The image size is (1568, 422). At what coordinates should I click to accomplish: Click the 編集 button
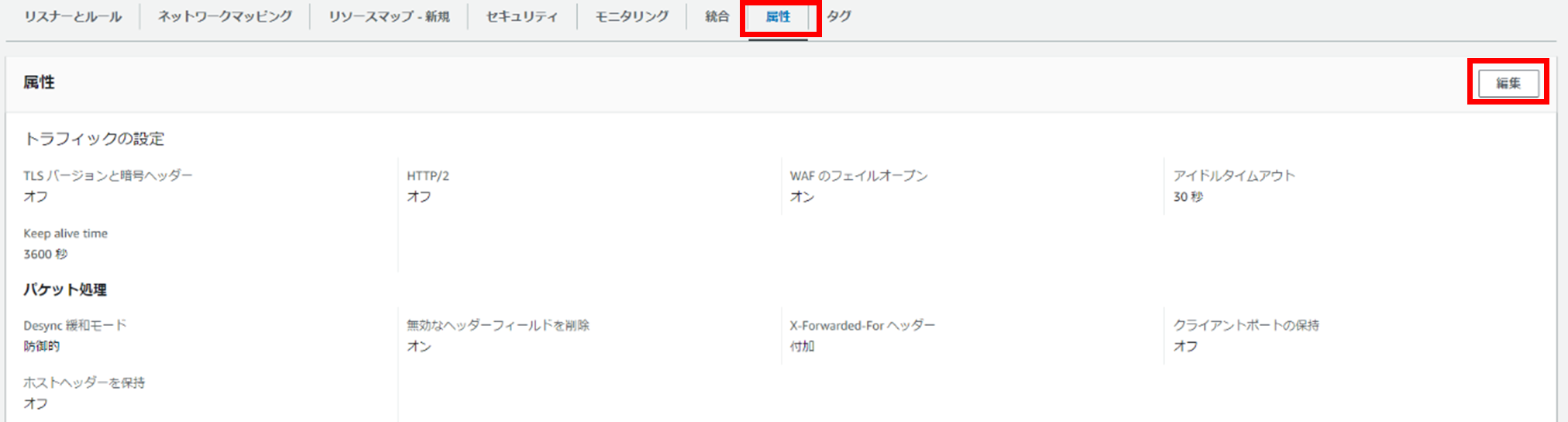(1508, 83)
